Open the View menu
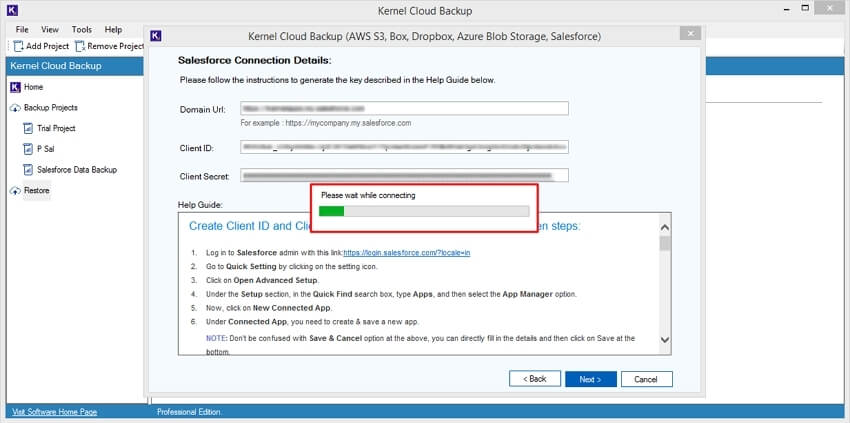The height and width of the screenshot is (423, 850). point(50,29)
